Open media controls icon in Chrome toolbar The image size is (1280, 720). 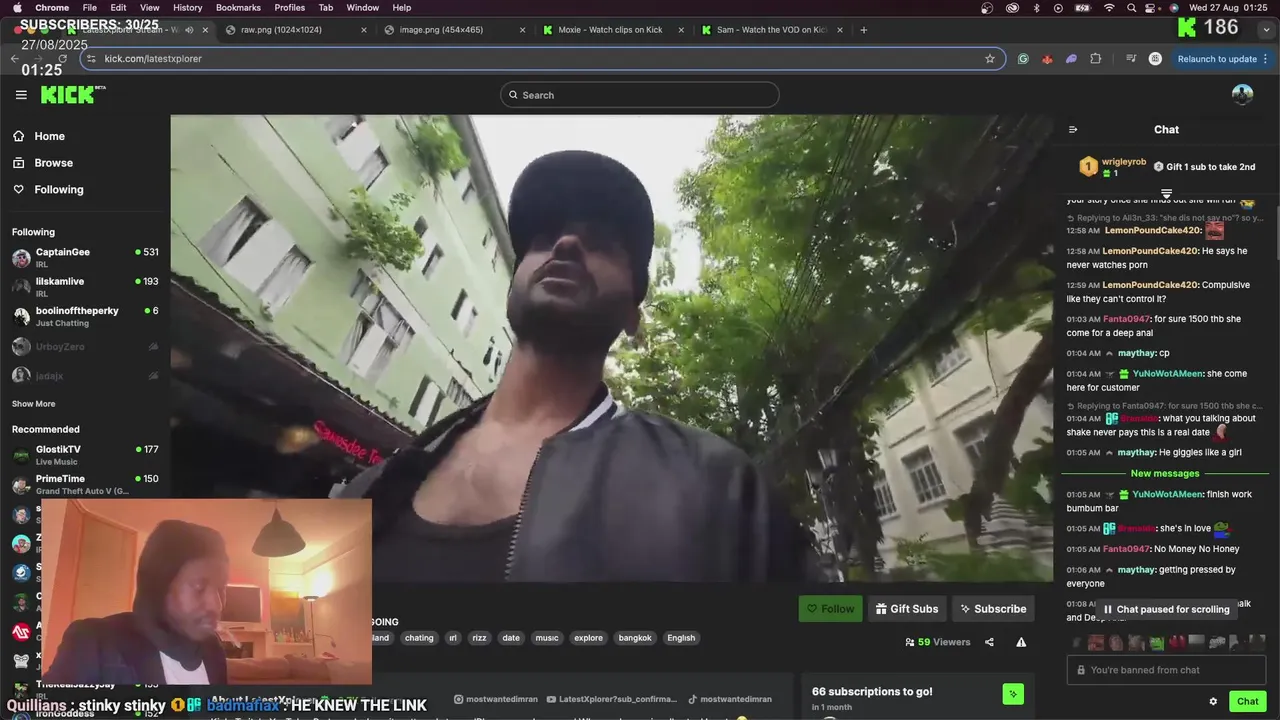[x=1131, y=58]
